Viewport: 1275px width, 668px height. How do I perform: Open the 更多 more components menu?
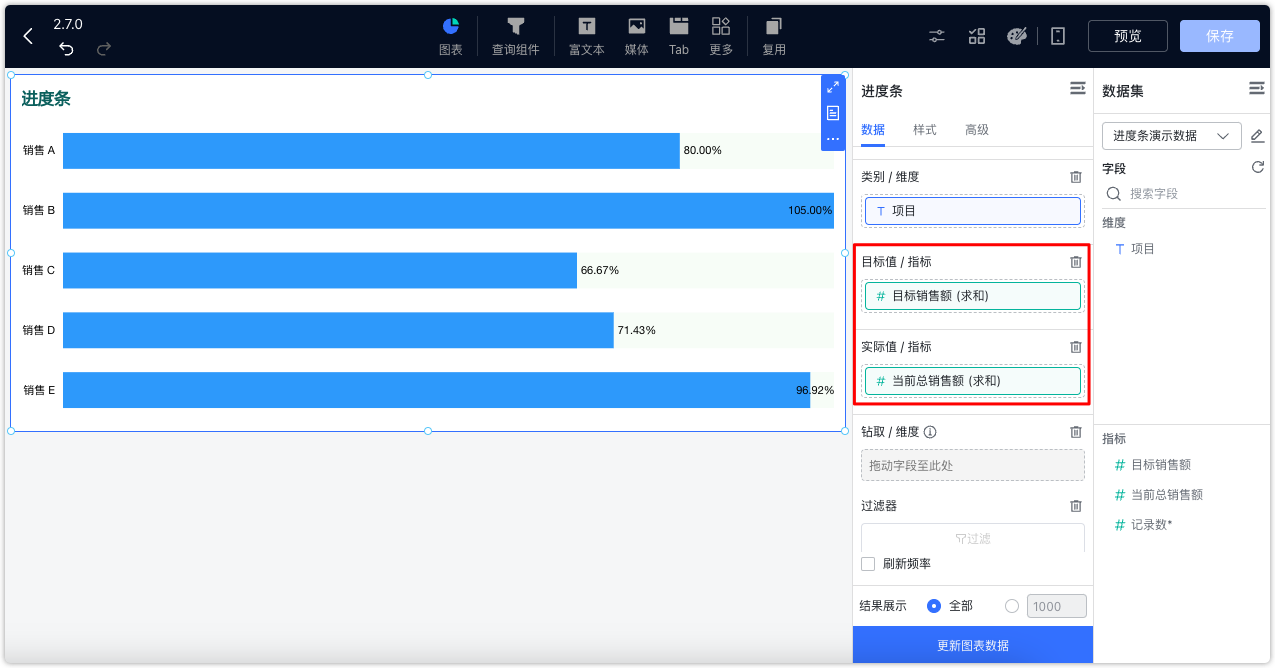pos(721,35)
